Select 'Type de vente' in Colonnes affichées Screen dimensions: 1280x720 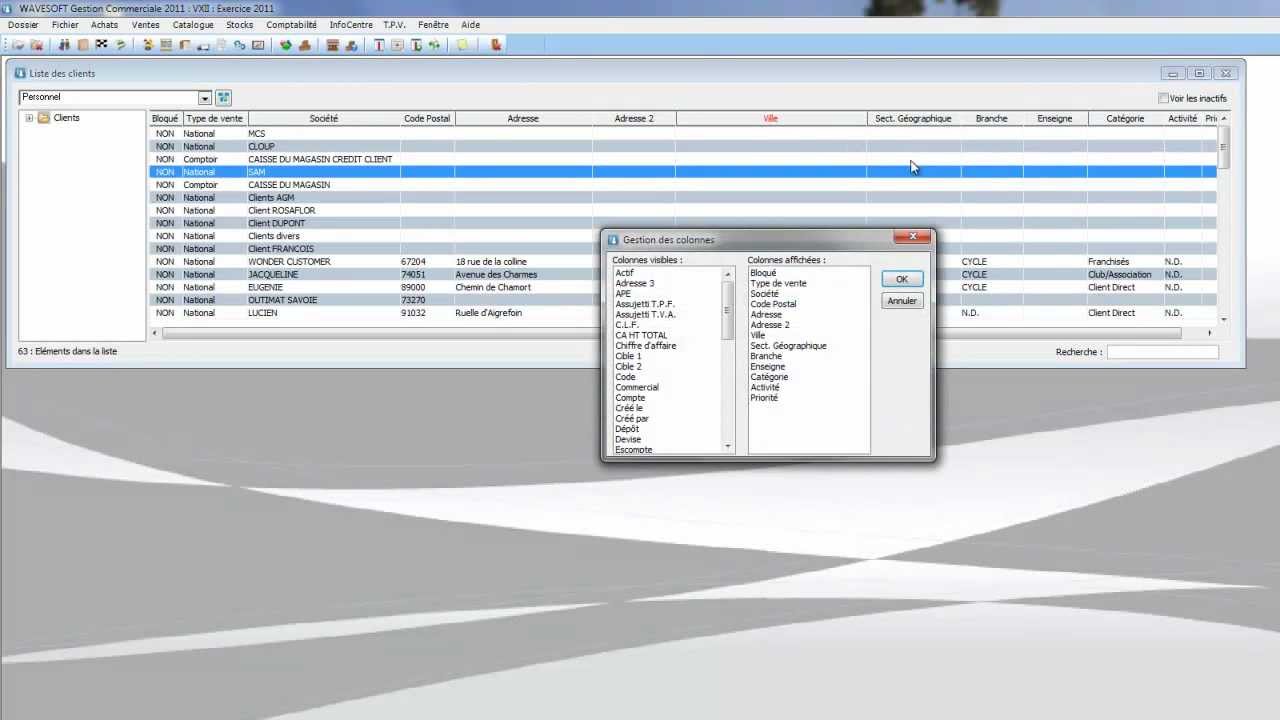point(778,283)
